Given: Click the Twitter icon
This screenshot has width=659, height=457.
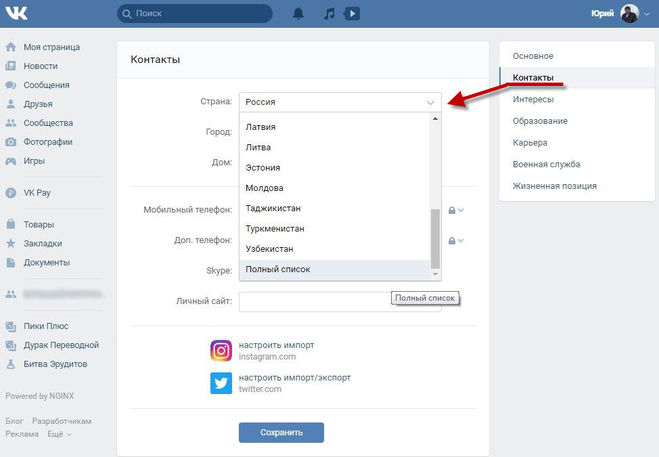Looking at the screenshot, I should pos(221,383).
